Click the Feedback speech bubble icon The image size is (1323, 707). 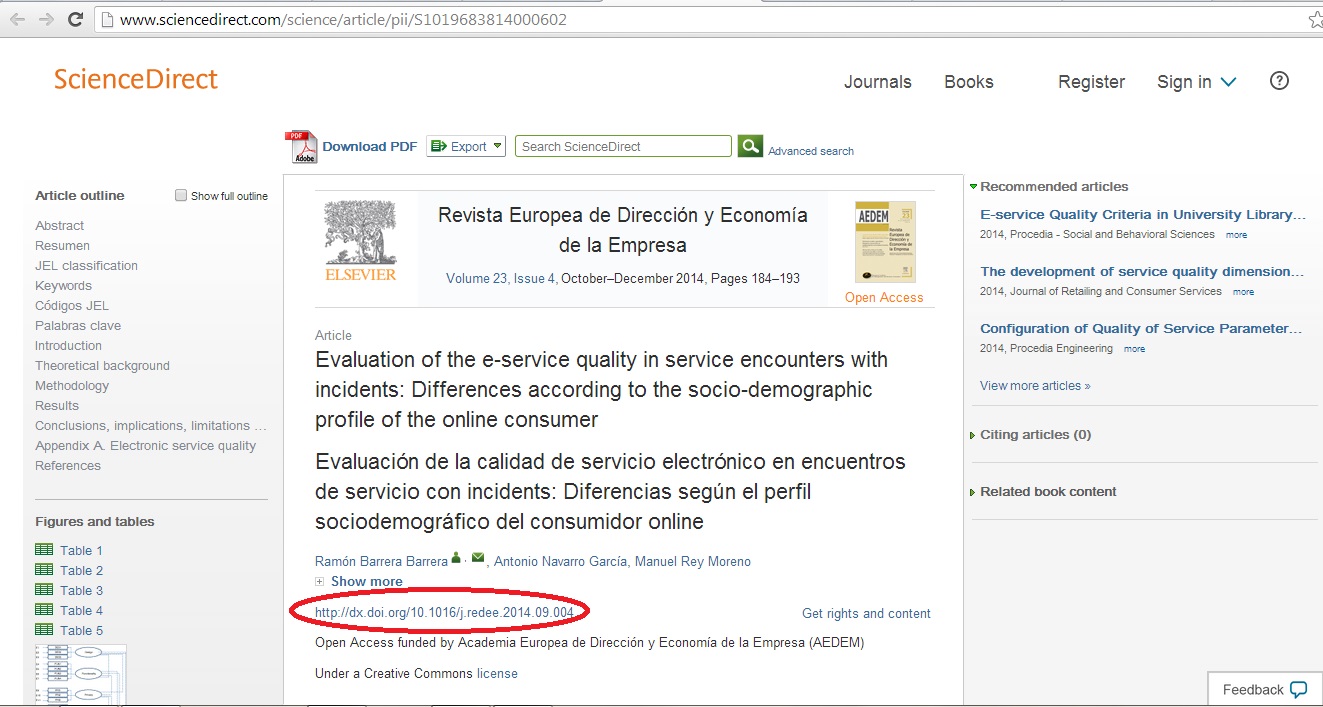(x=1299, y=689)
